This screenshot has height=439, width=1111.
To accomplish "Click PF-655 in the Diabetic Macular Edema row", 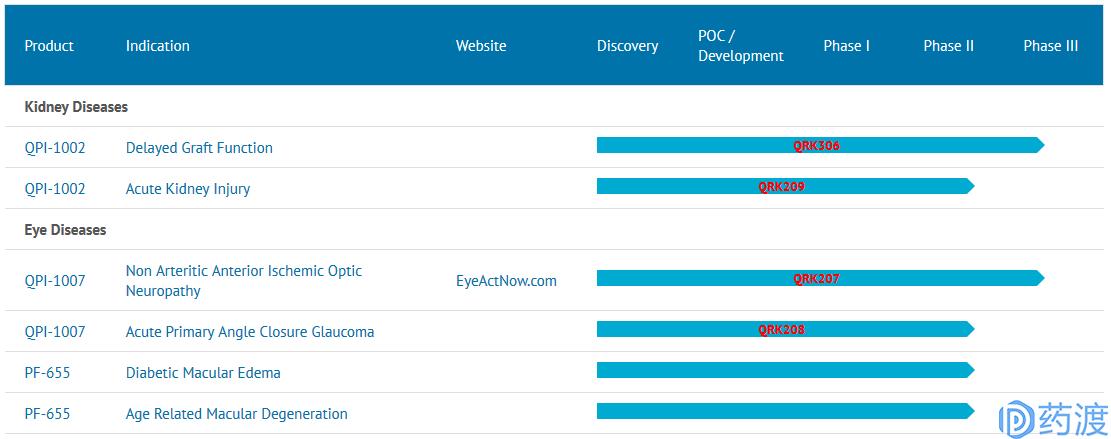I will click(x=47, y=373).
